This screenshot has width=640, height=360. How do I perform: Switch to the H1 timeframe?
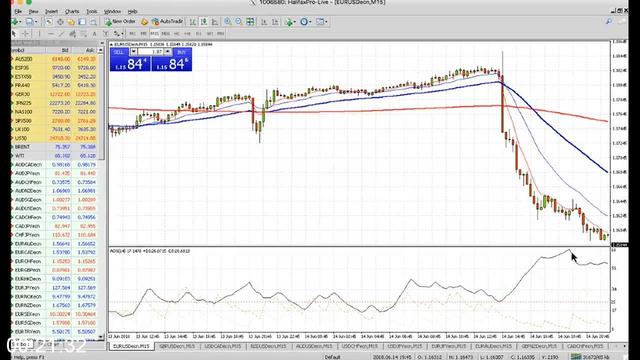click(x=176, y=33)
